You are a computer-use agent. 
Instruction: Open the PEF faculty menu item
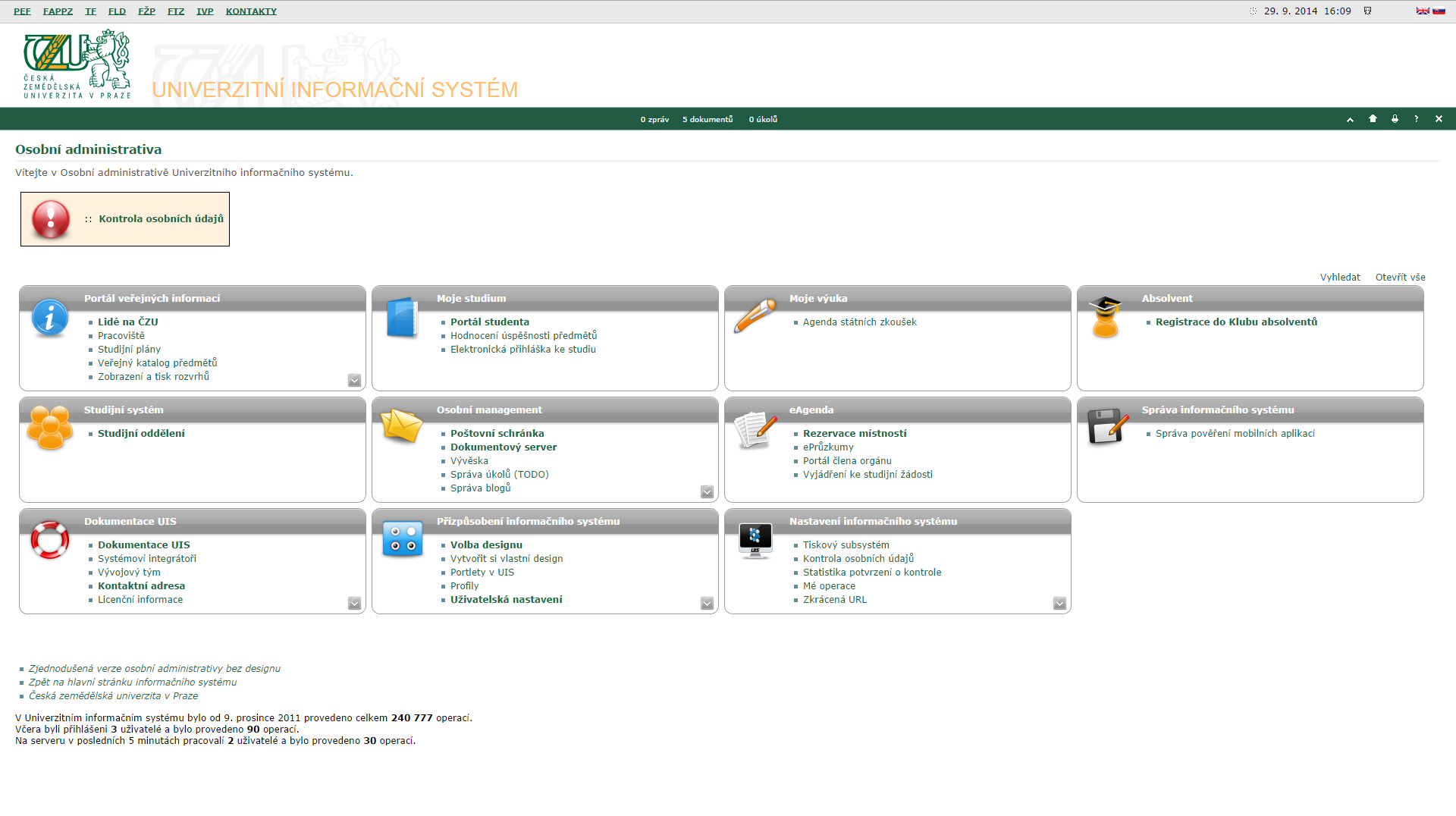22,11
